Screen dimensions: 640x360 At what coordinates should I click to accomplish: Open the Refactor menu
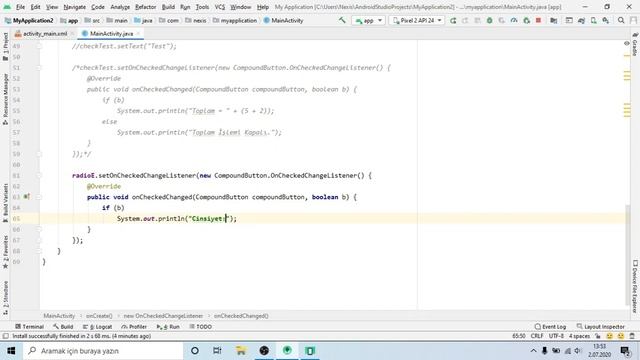point(145,7)
